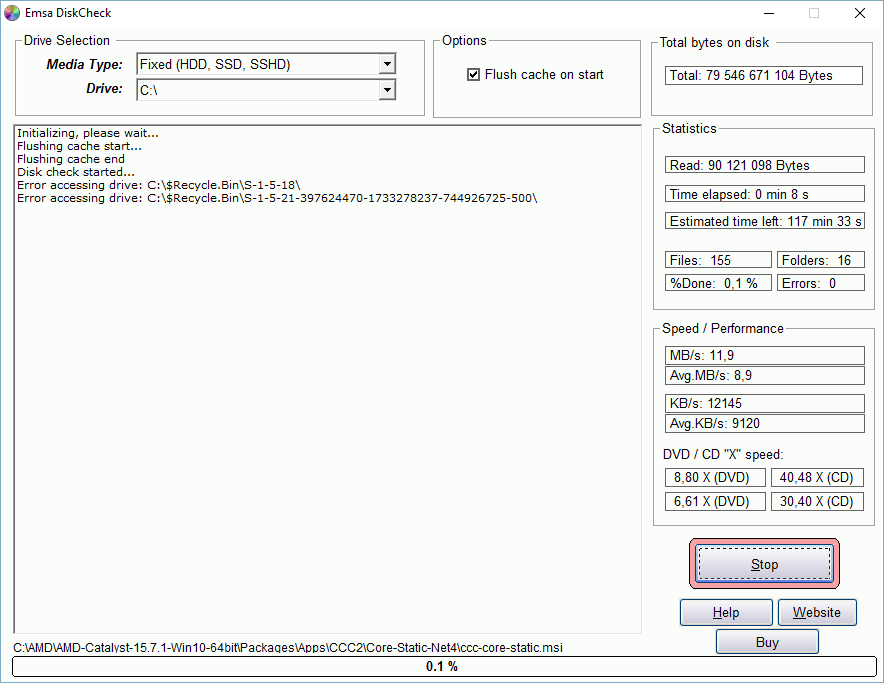This screenshot has height=683, width=884.
Task: Stop the running disk check
Action: 764,564
